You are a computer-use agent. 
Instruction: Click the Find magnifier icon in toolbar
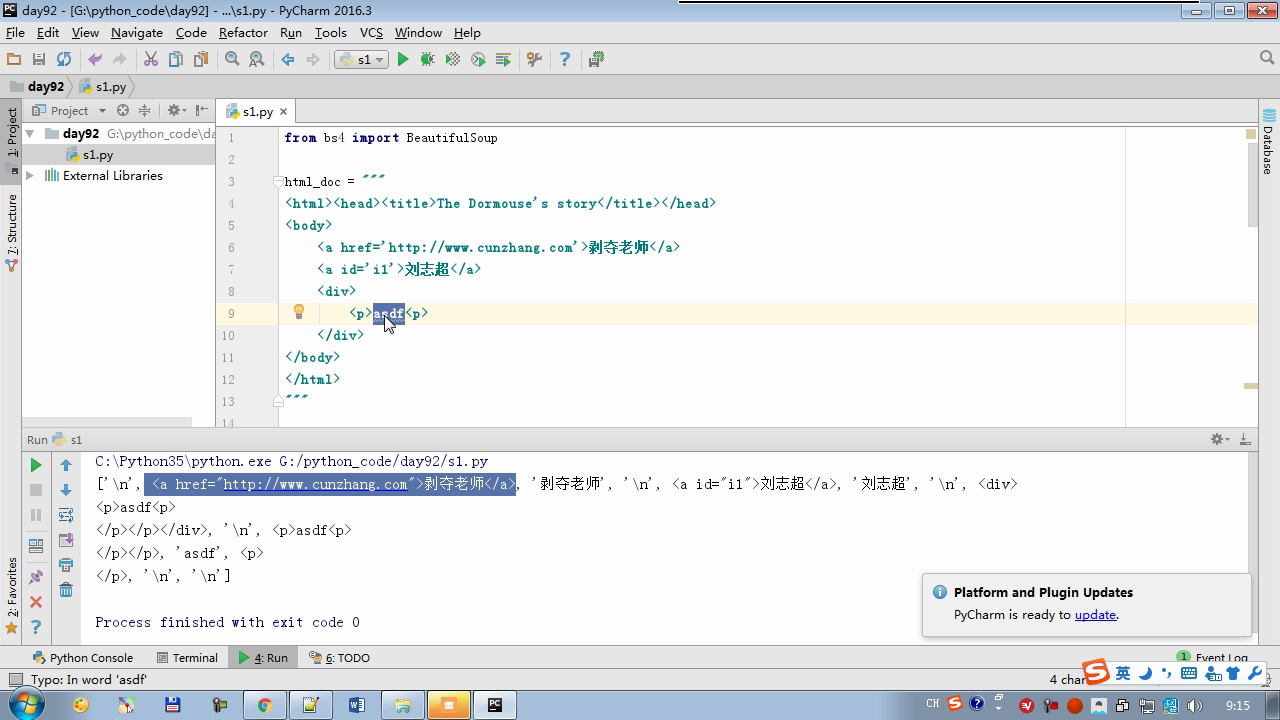(232, 60)
